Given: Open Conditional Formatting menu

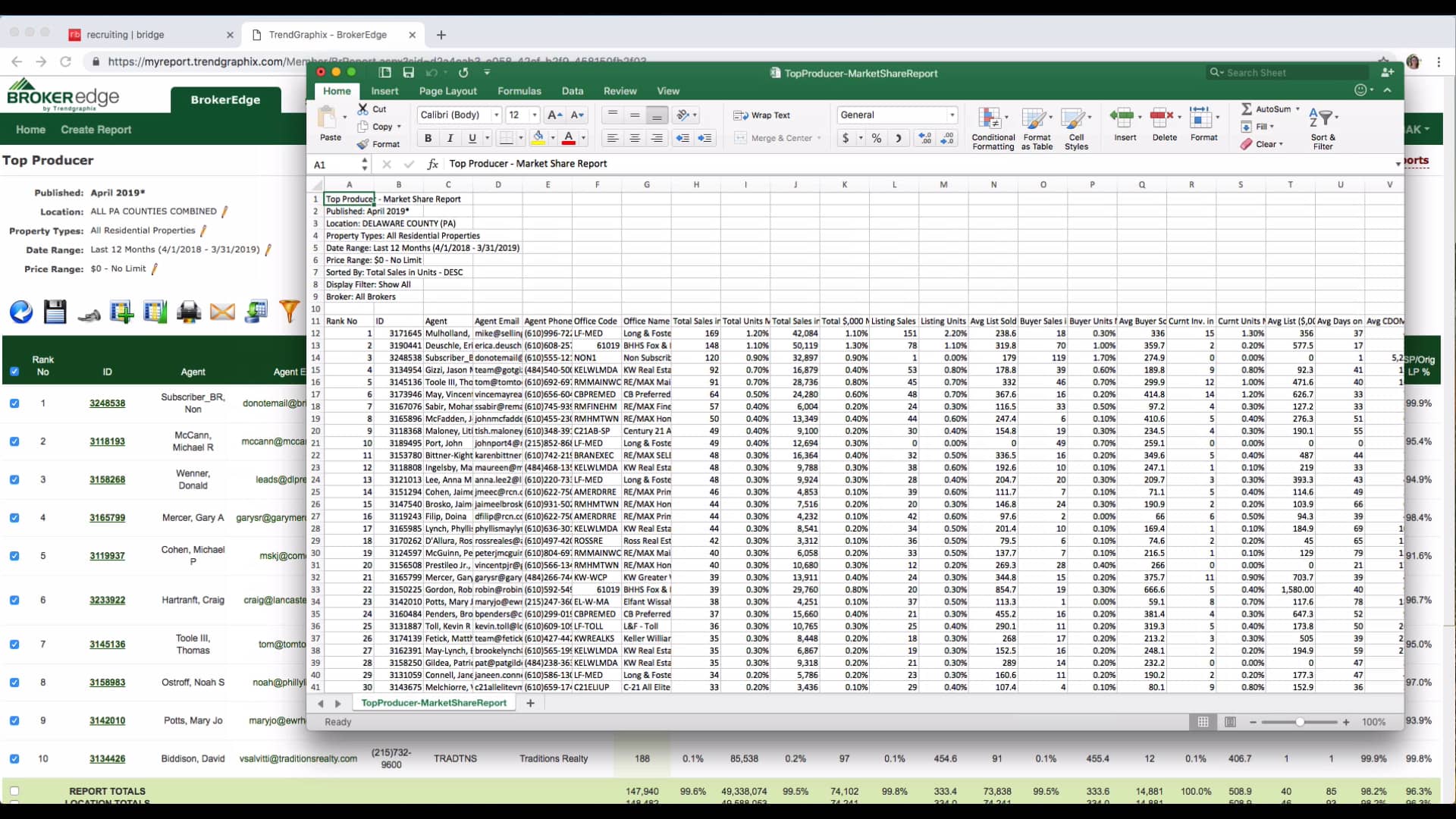Looking at the screenshot, I should pyautogui.click(x=993, y=128).
